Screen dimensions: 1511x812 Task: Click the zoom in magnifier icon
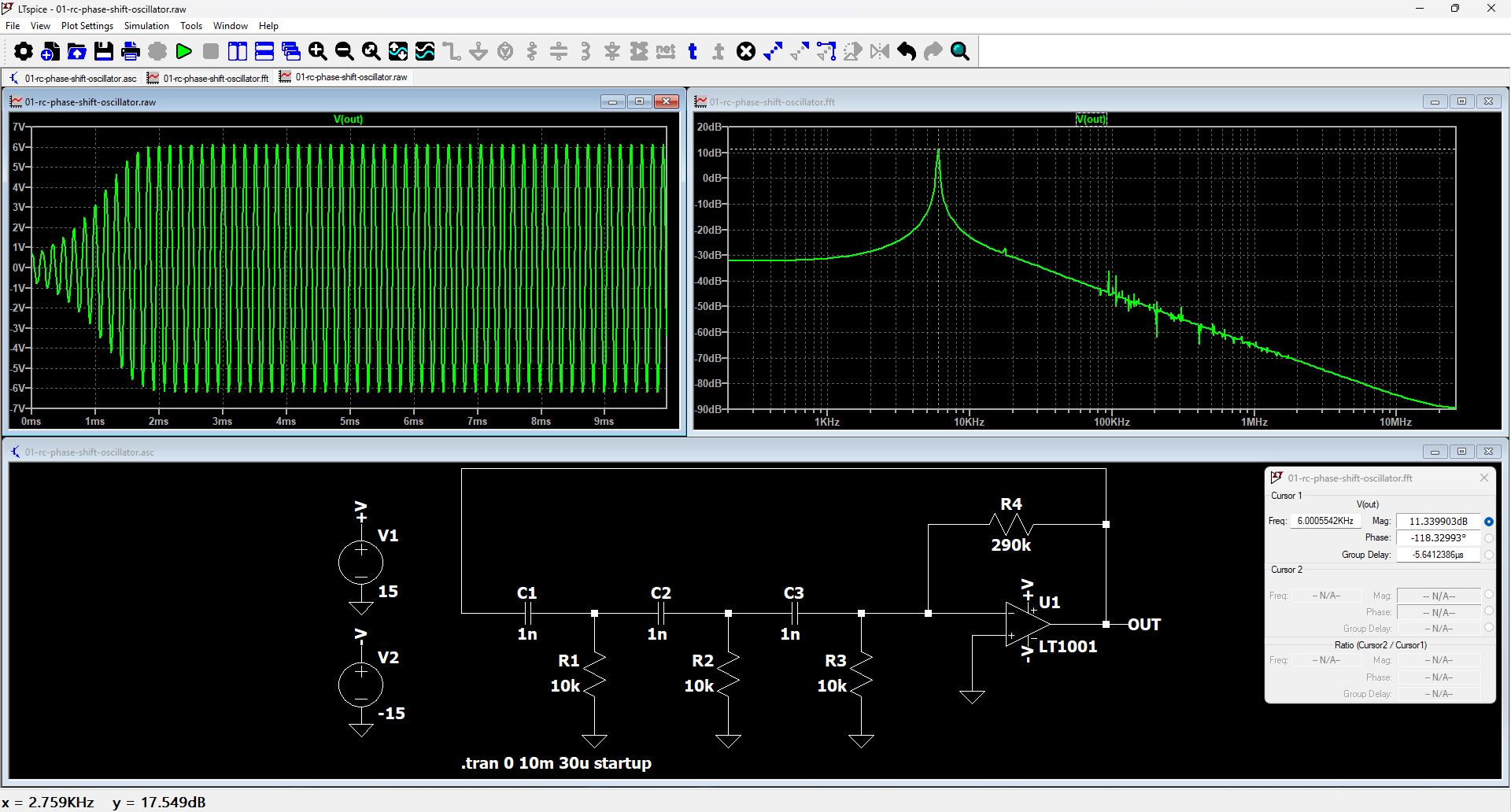pos(317,52)
